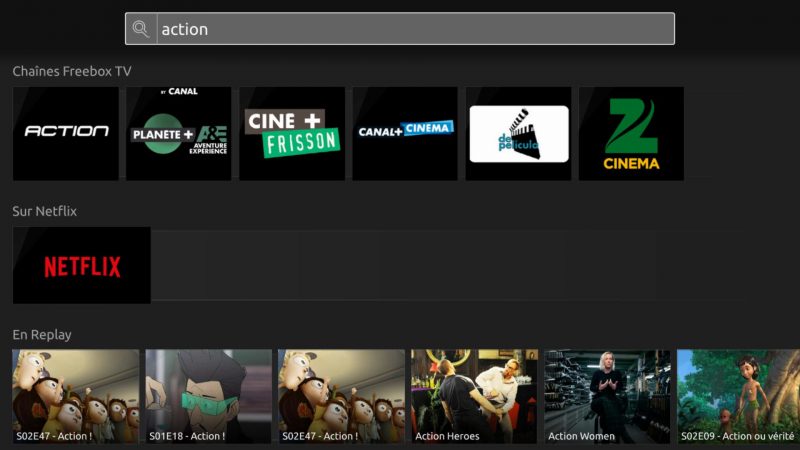Select the De Película channel tile
800x450 pixels.
518,133
